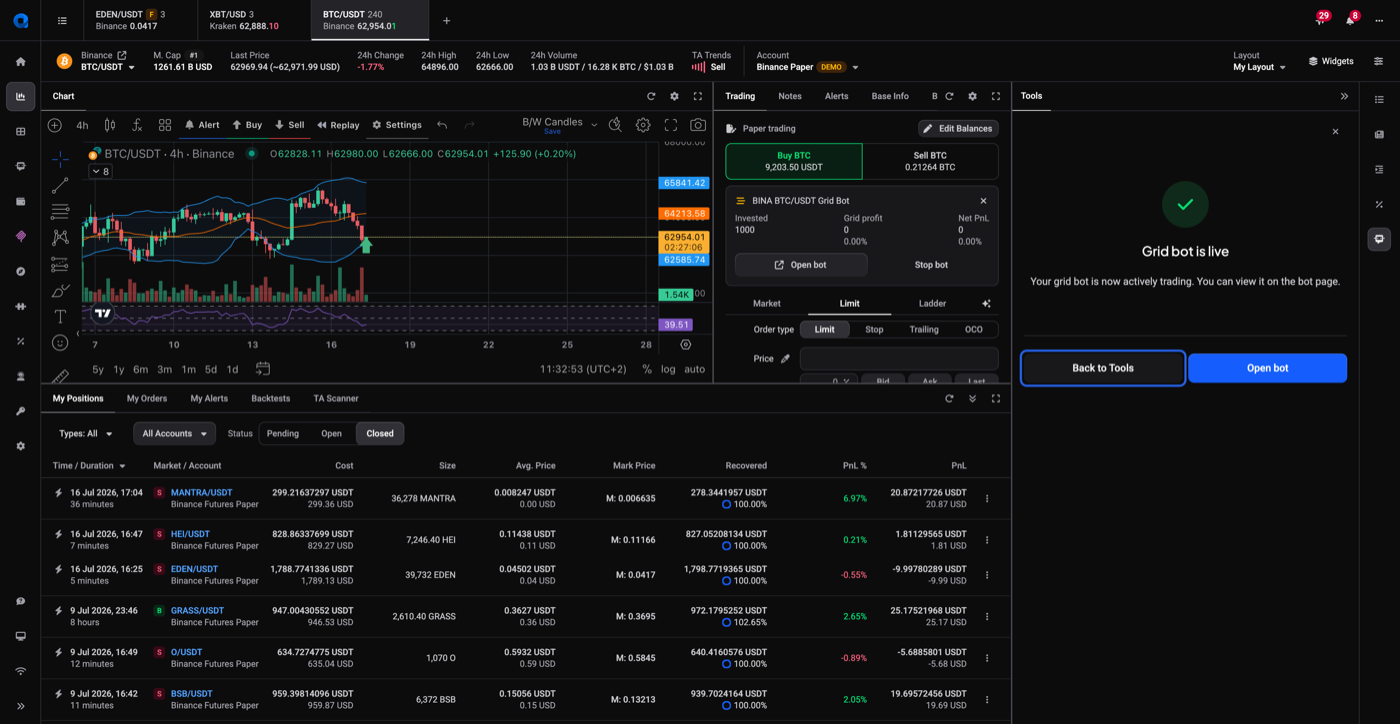Open the BTC/USDT market dropdown
This screenshot has width=1400, height=724.
[x=108, y=67]
